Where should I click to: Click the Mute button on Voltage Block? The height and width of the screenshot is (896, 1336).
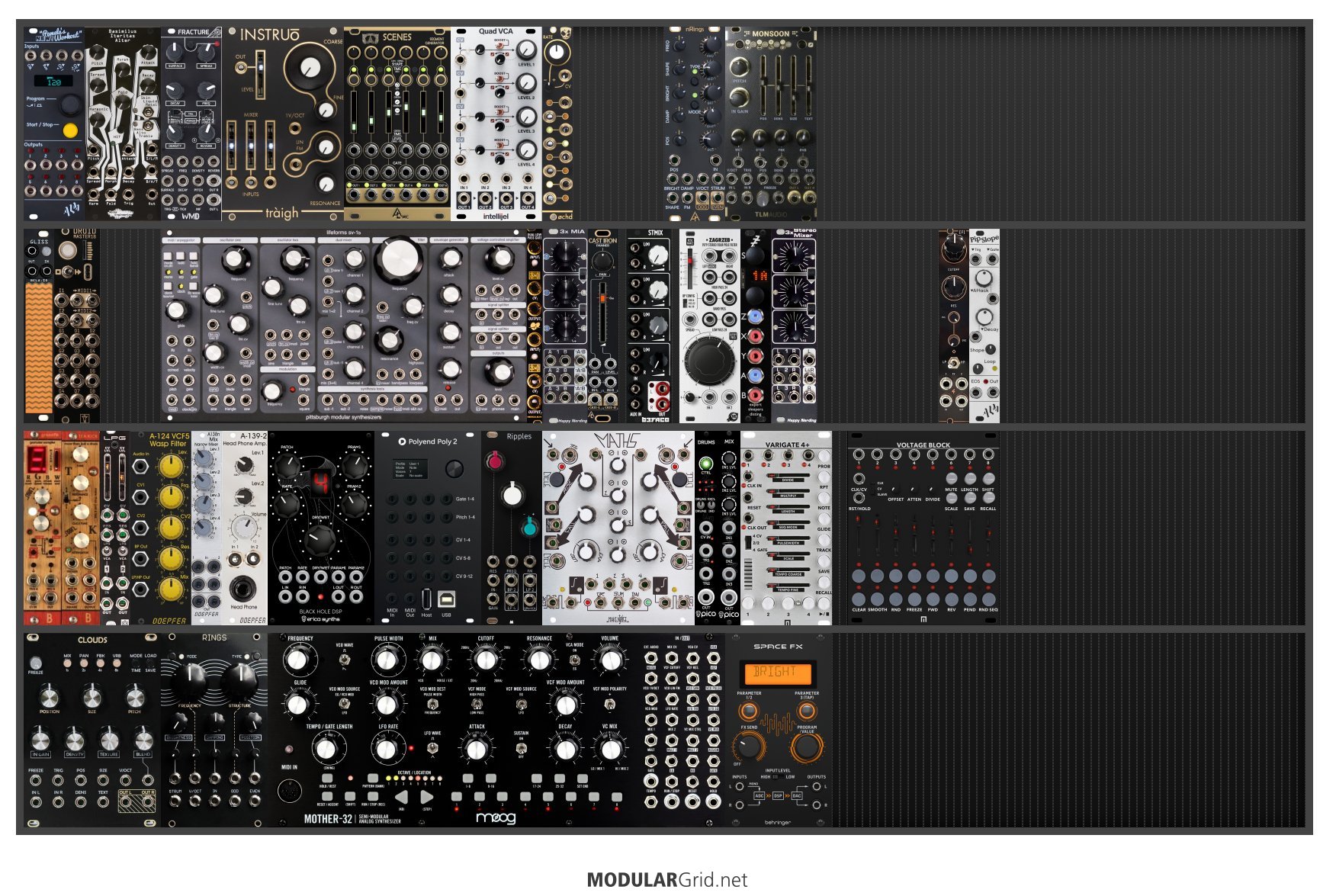951,478
